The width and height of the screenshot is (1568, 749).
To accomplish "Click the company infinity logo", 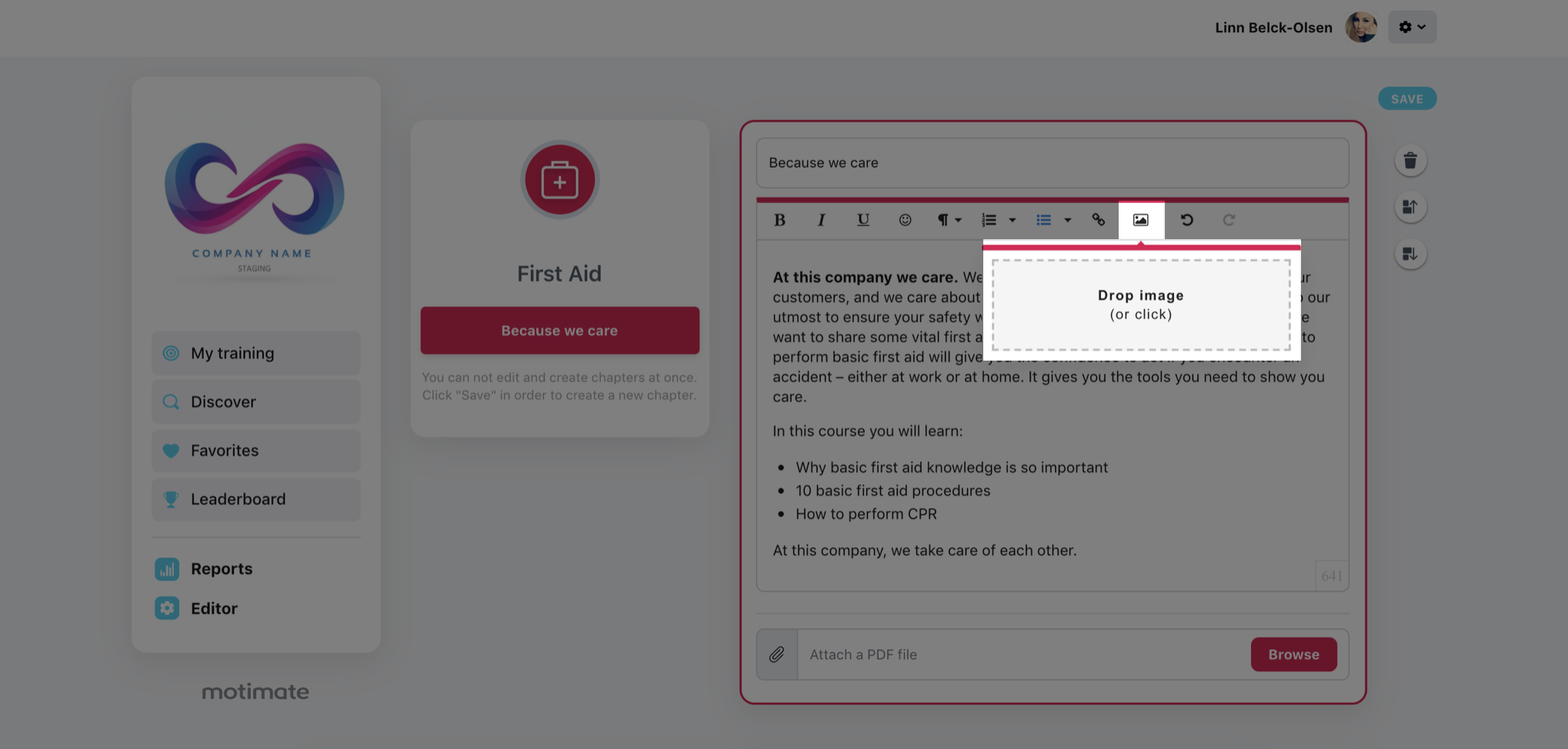I will [255, 189].
